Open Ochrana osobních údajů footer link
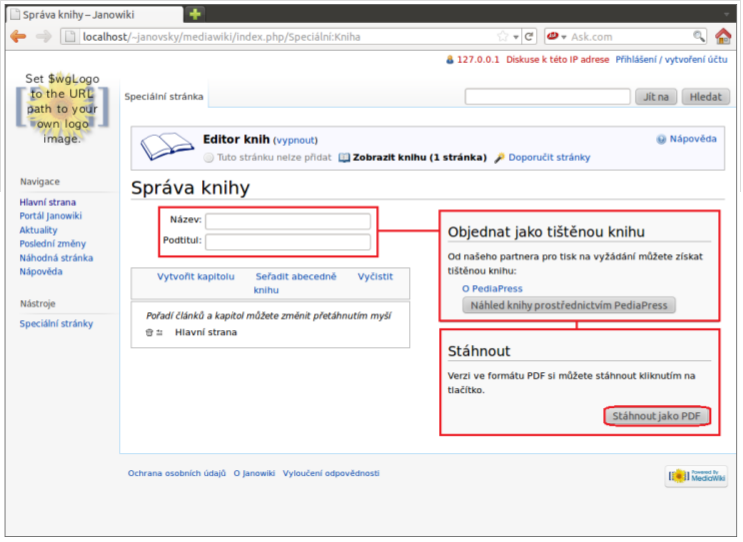 [x=177, y=473]
